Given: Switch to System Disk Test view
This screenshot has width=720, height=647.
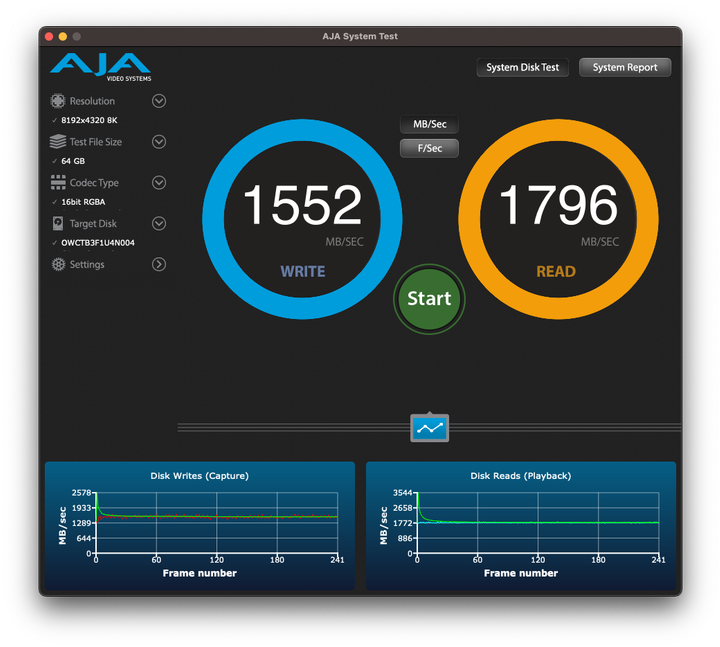Looking at the screenshot, I should [x=522, y=68].
